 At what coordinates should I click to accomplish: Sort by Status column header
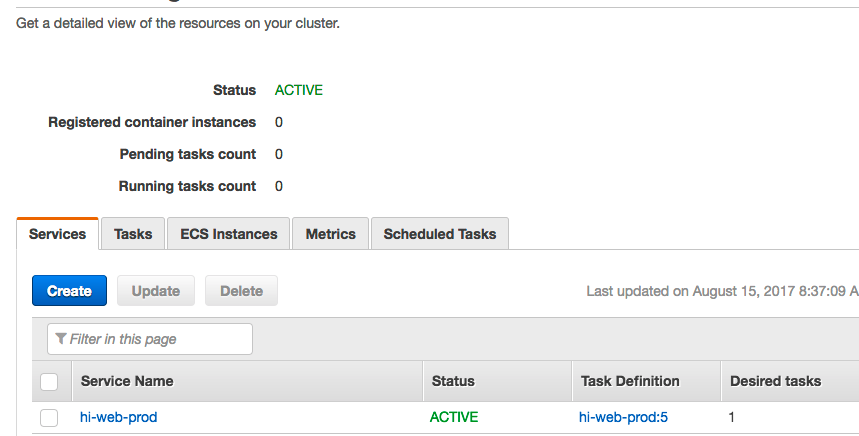(x=453, y=381)
